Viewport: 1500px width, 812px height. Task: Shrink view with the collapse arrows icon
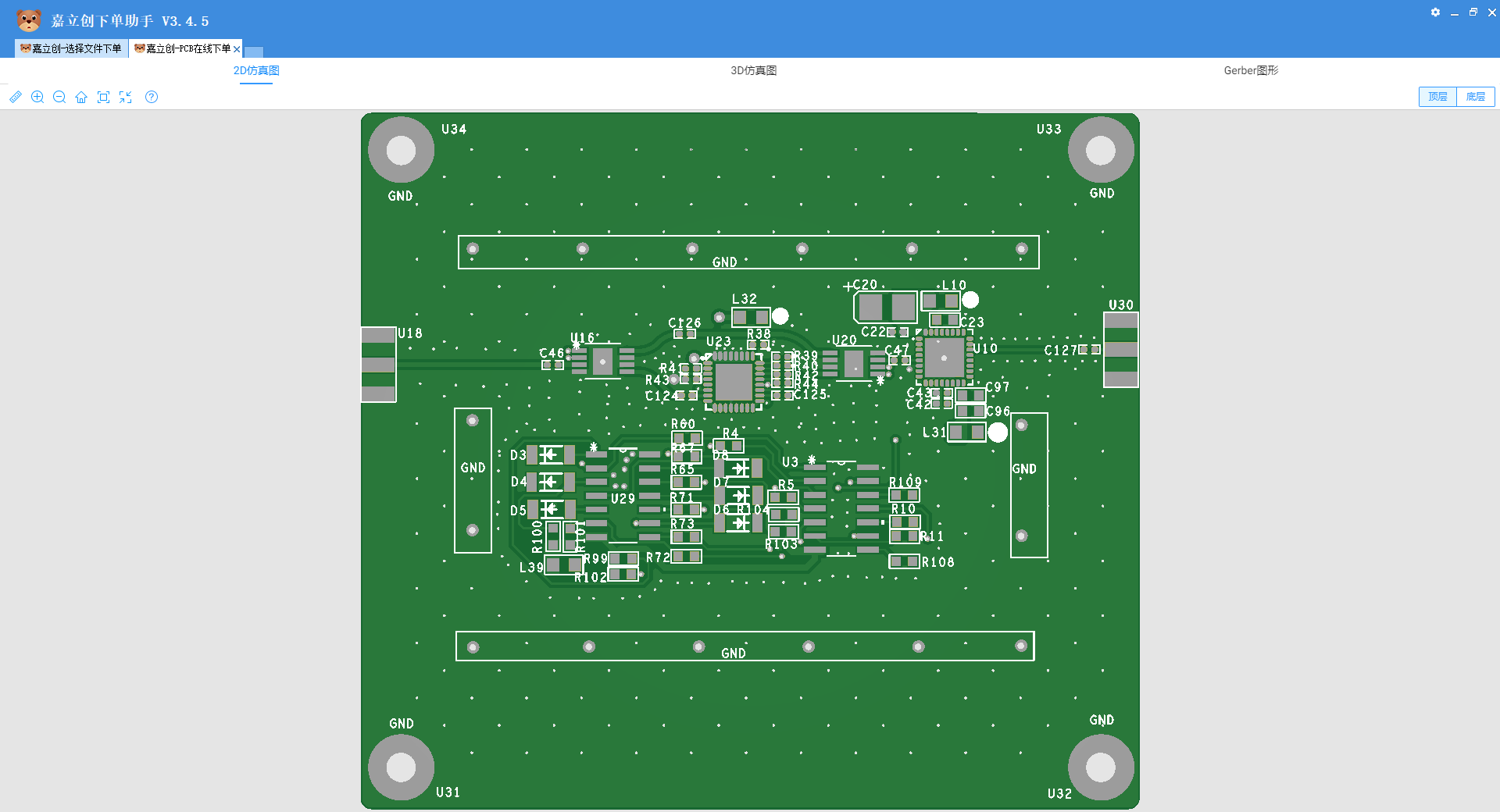point(126,97)
